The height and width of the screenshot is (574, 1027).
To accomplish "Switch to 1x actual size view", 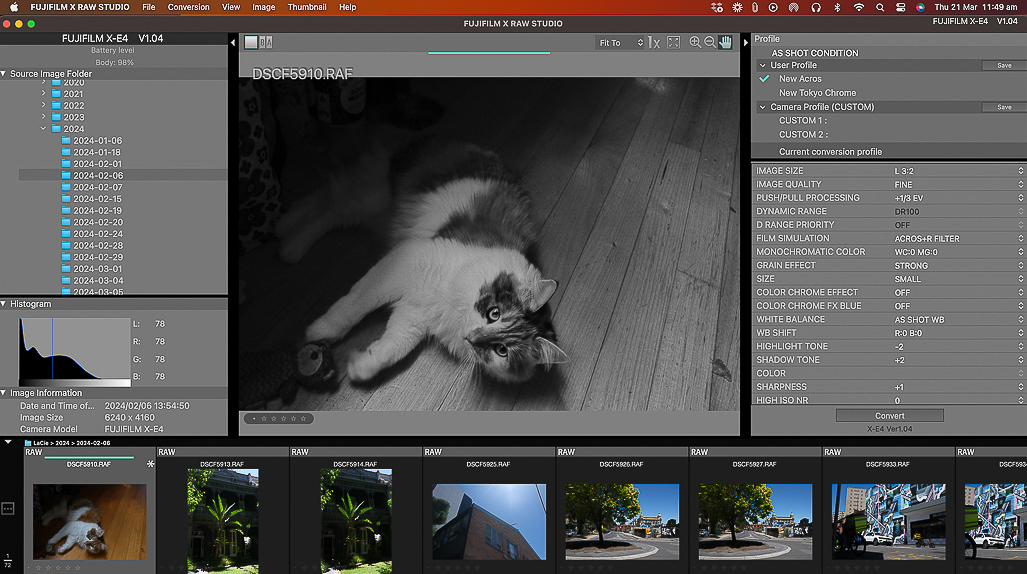I will (x=654, y=42).
